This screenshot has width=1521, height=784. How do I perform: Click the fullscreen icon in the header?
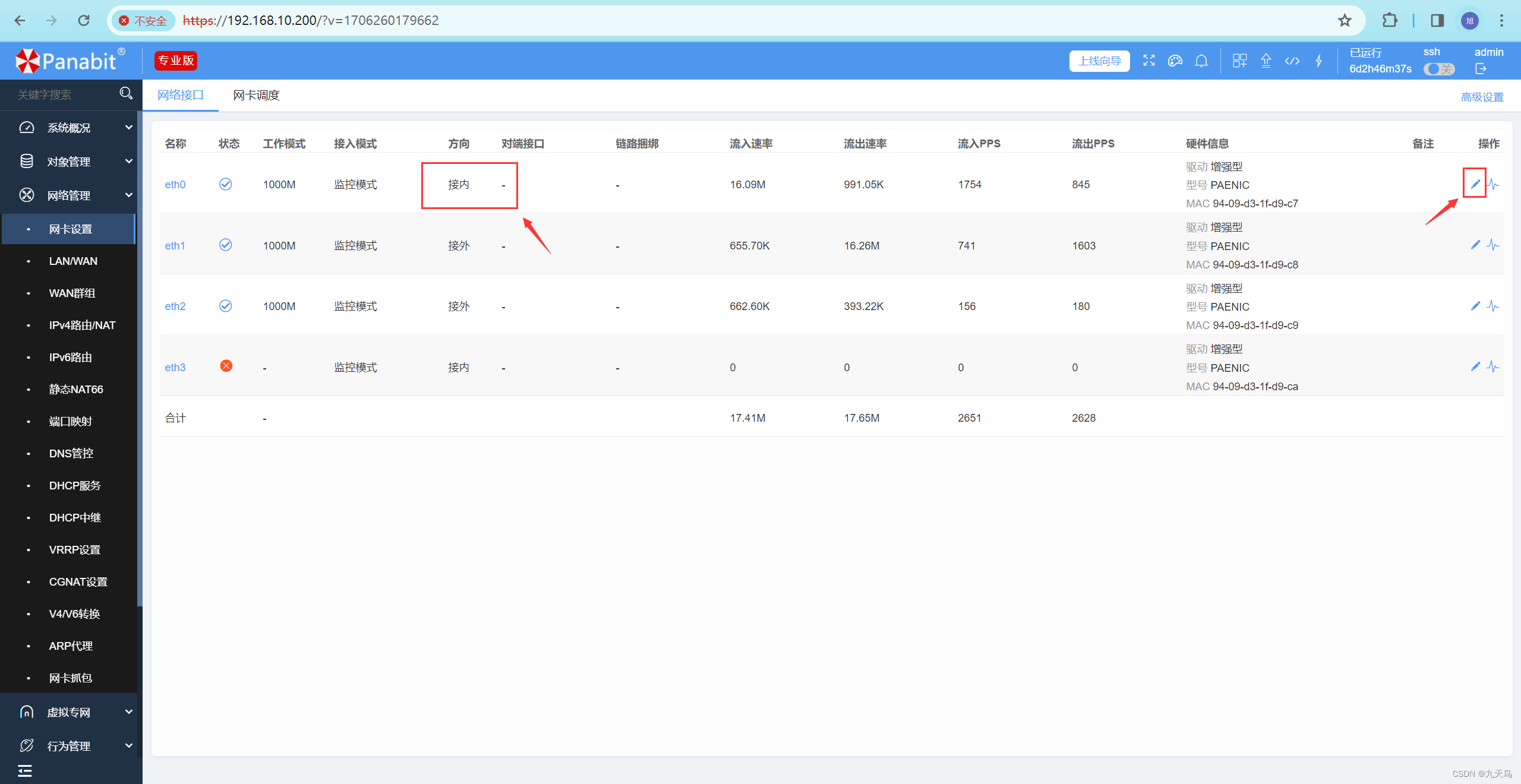pyautogui.click(x=1148, y=61)
